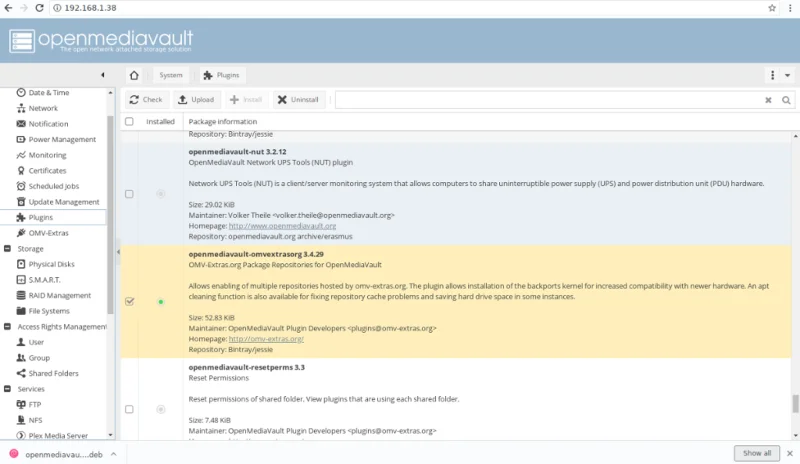This screenshot has width=800, height=464.
Task: Open browser menu three dots
Action: (790, 8)
